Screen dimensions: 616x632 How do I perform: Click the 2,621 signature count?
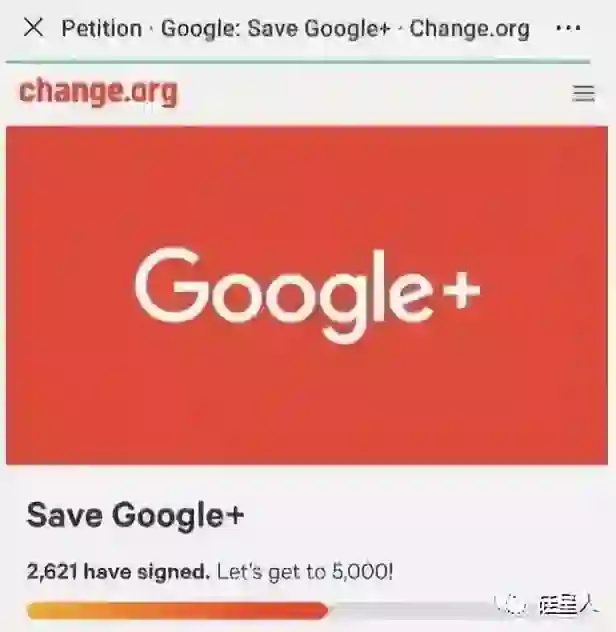click(52, 571)
